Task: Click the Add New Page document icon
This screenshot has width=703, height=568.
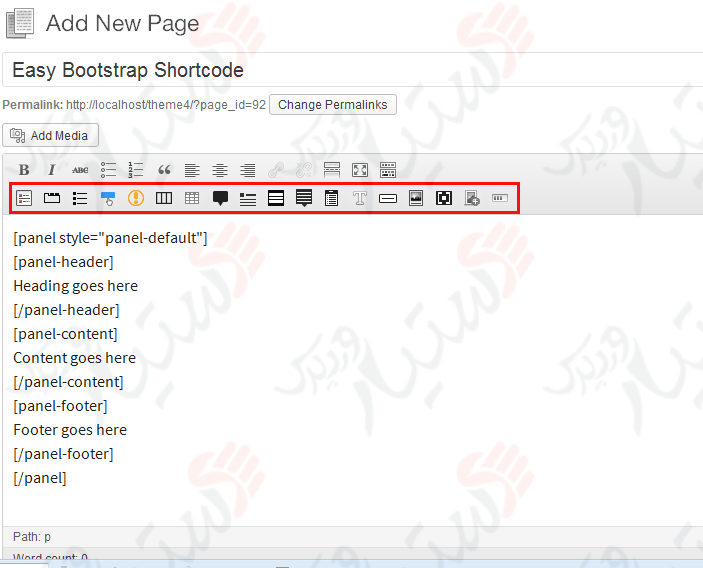Action: point(20,23)
